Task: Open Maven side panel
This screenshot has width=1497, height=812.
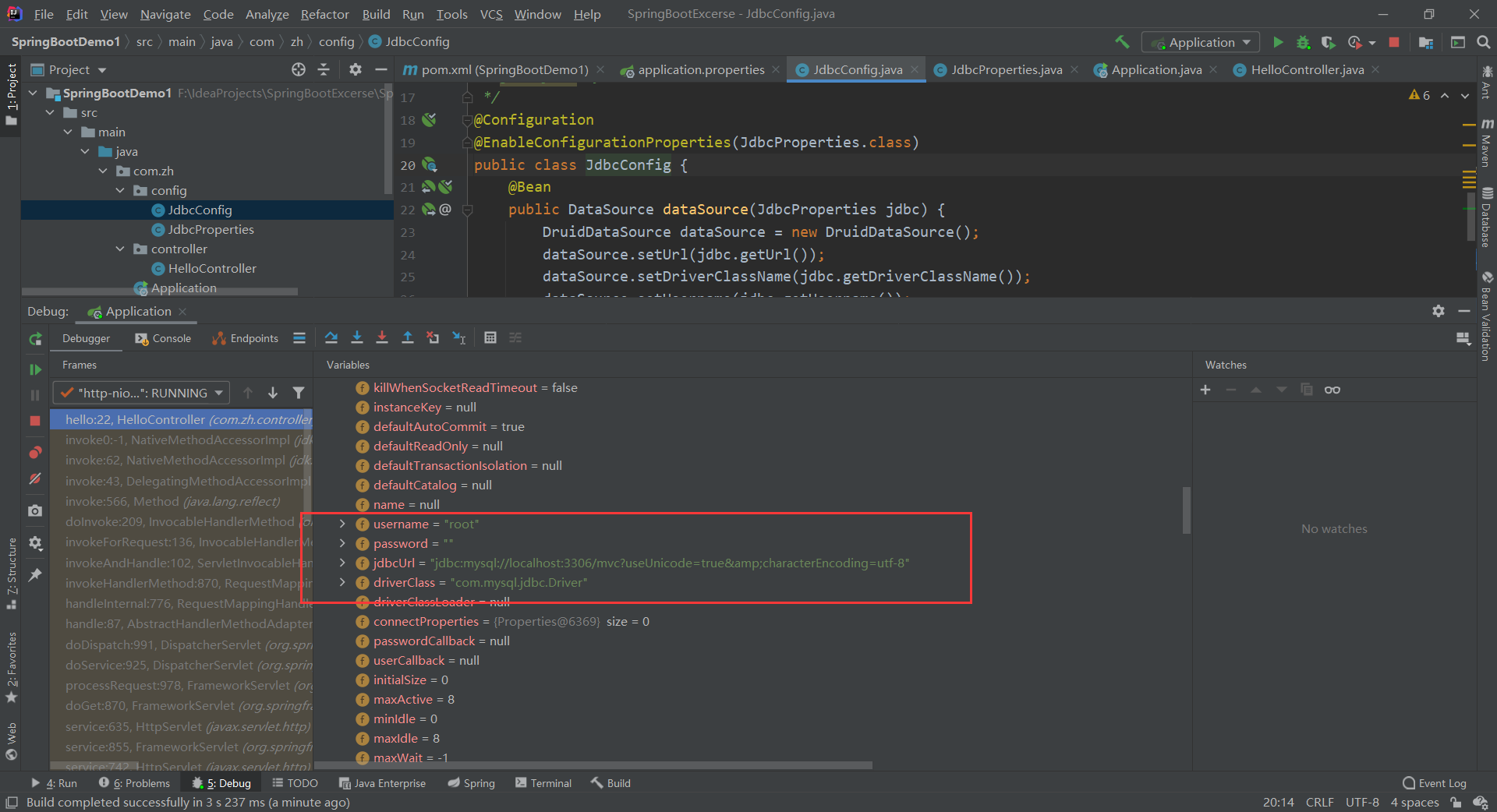Action: (x=1487, y=143)
